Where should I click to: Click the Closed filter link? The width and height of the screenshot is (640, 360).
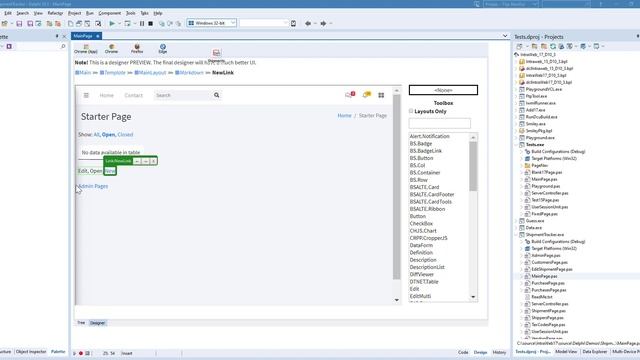point(125,134)
